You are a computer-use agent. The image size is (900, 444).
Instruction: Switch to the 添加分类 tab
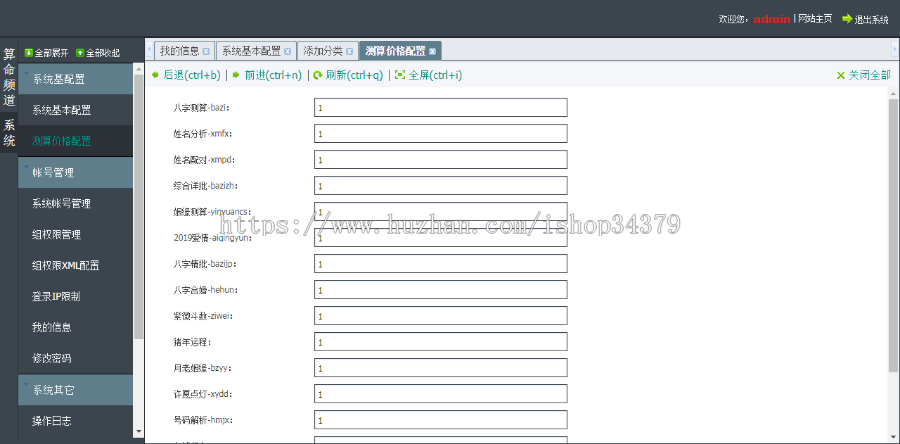322,51
